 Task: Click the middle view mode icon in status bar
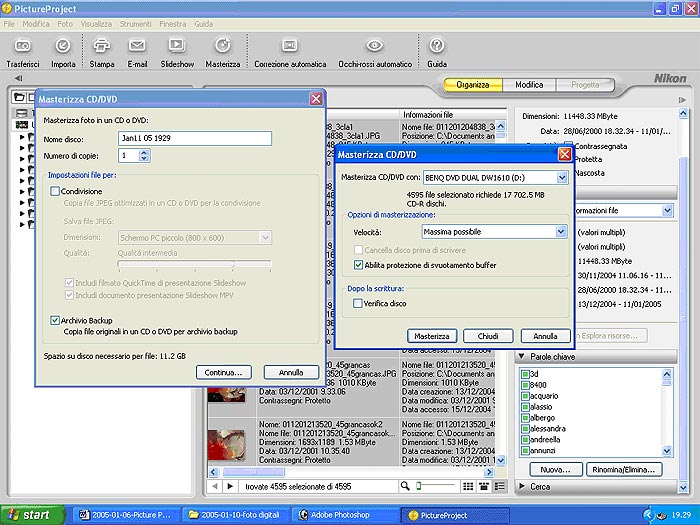483,486
